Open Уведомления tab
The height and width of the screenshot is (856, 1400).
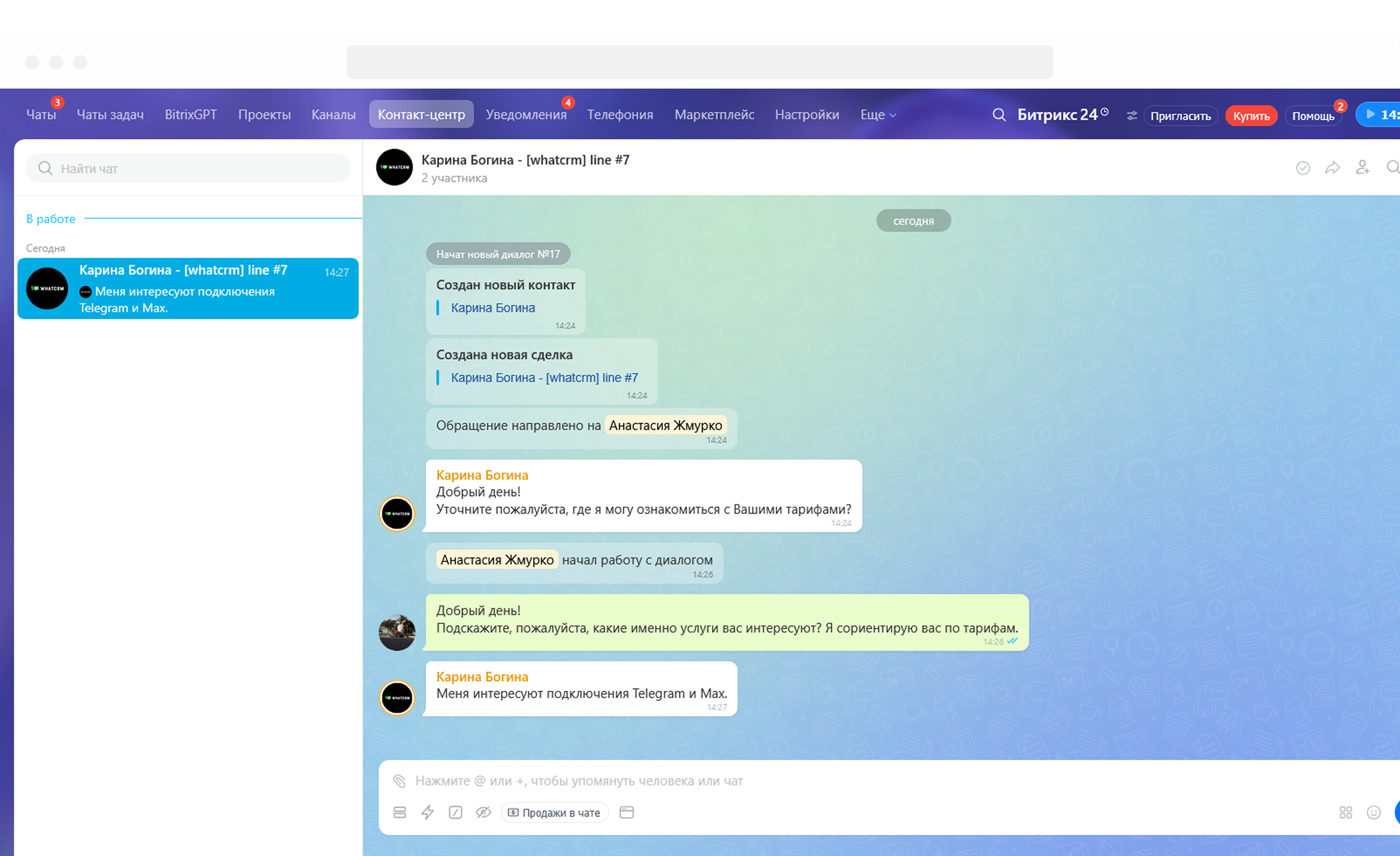click(x=526, y=114)
